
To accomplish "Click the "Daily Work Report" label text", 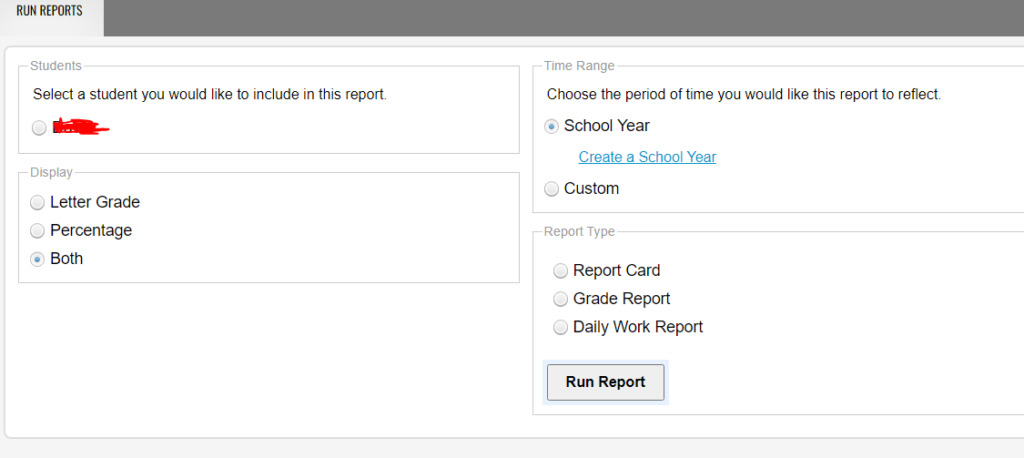I will 638,327.
